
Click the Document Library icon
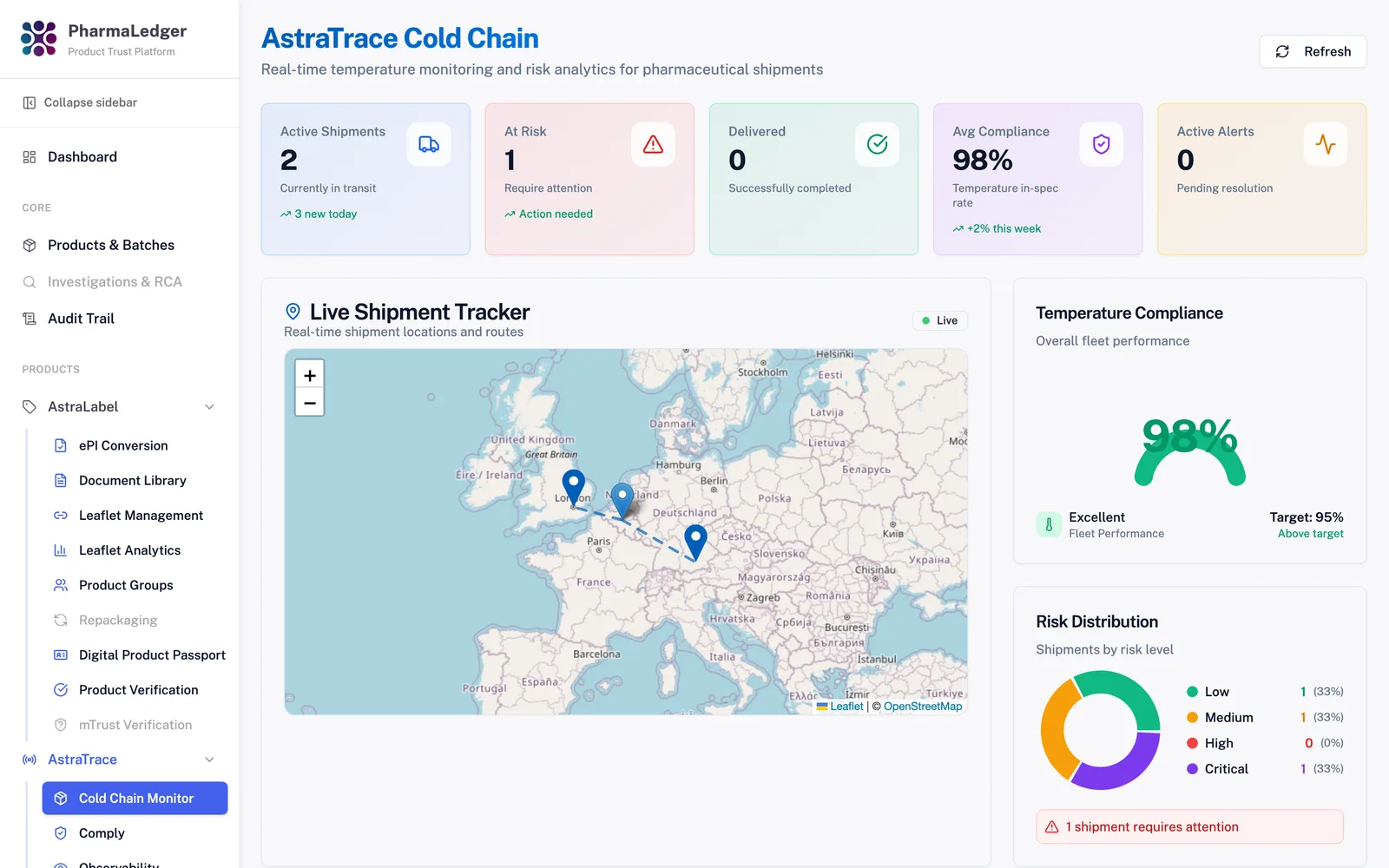[x=61, y=480]
